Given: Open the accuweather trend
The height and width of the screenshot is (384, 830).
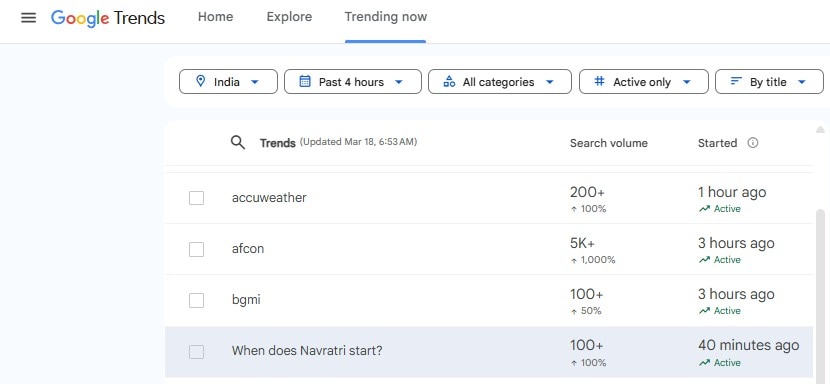Looking at the screenshot, I should pyautogui.click(x=269, y=198).
